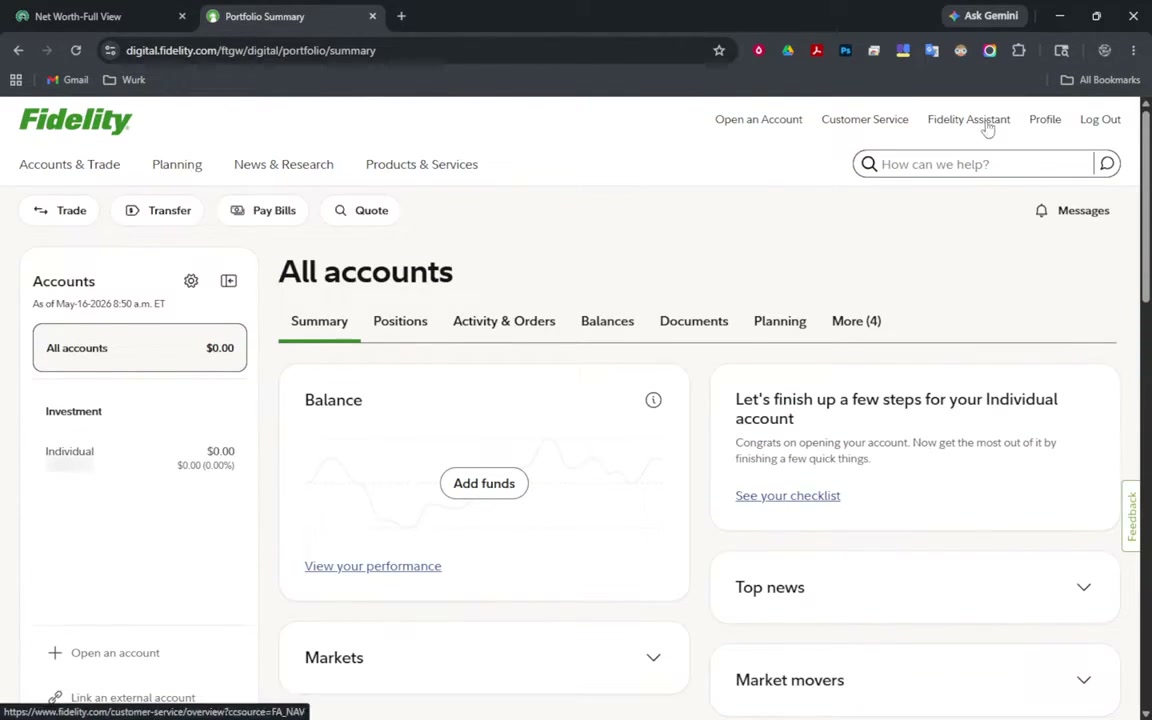Switch to the Activity & Orders tab

(504, 321)
